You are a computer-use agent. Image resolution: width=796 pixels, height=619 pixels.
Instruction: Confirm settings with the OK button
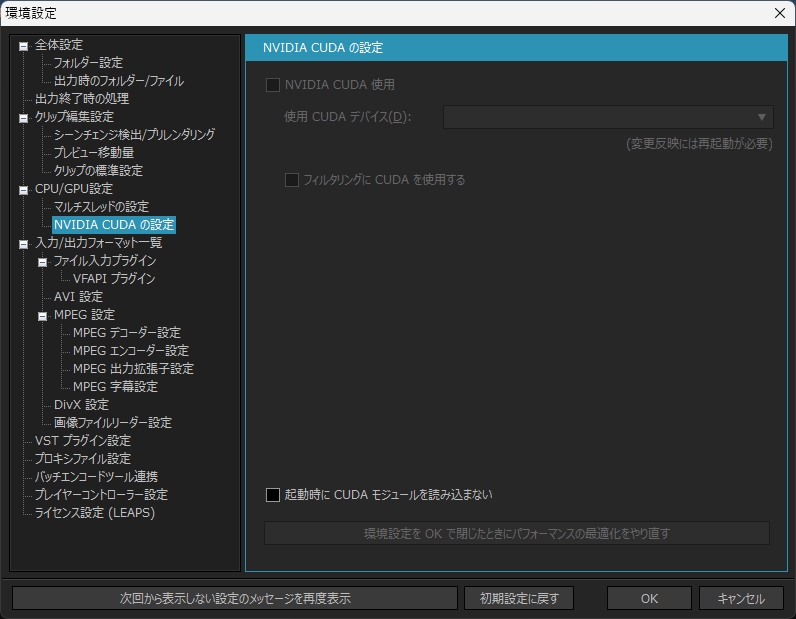[x=649, y=598]
